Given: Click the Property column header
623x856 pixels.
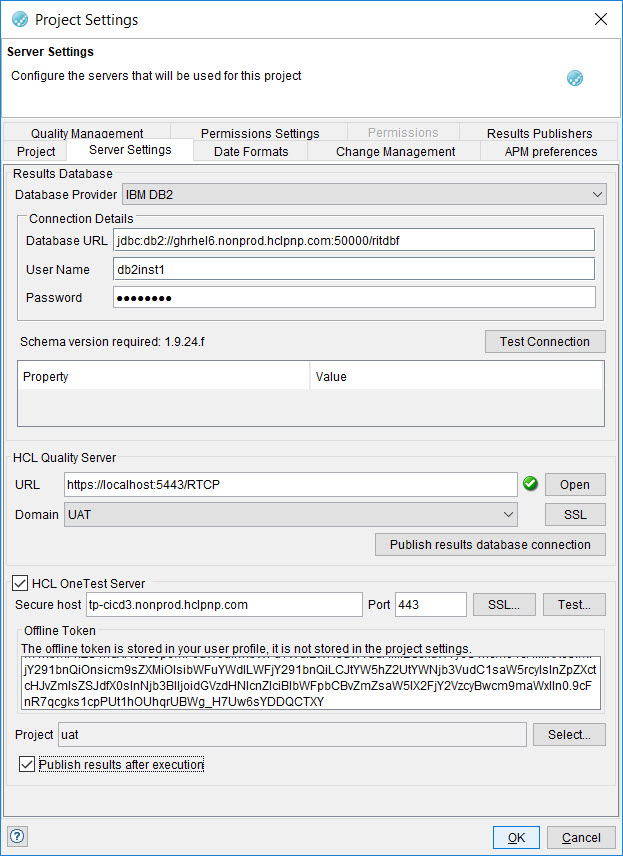Looking at the screenshot, I should 164,377.
